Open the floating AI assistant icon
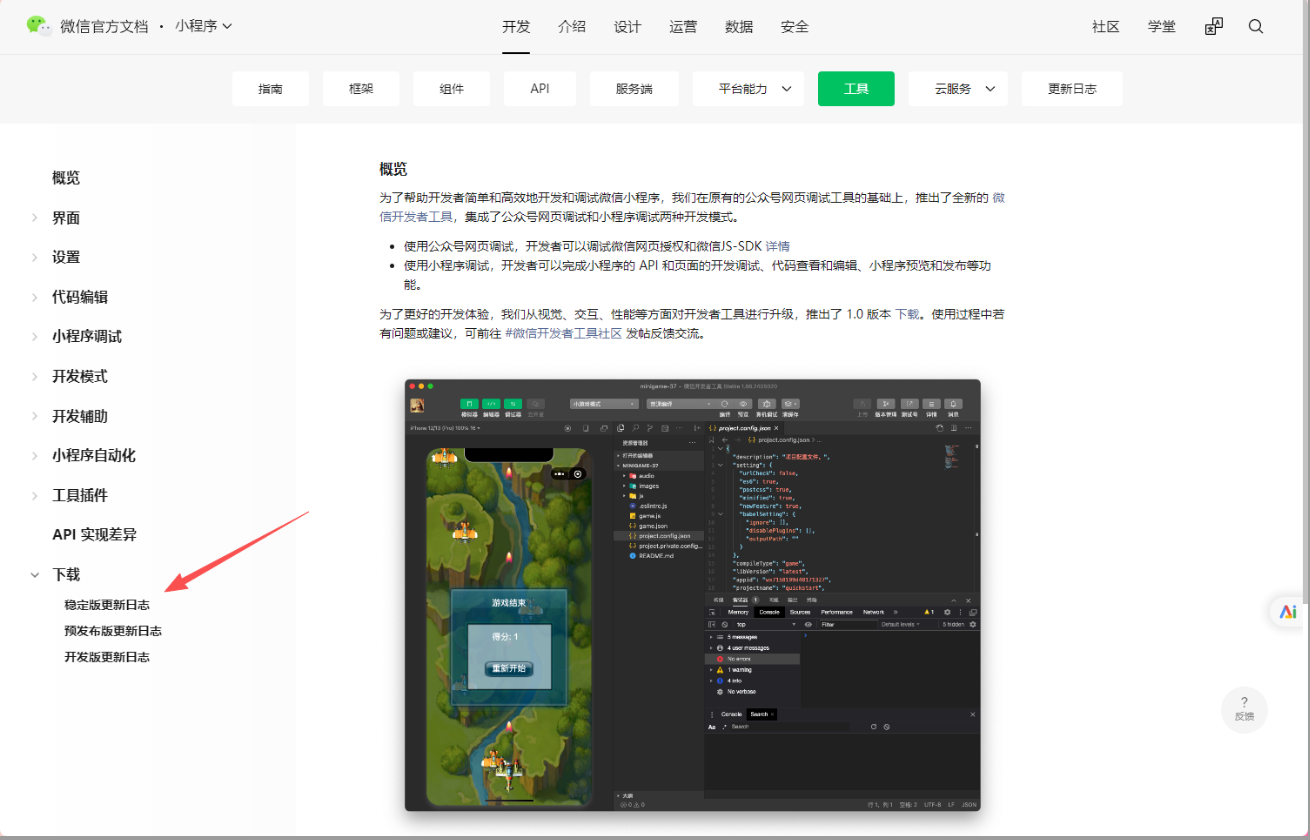The width and height of the screenshot is (1310, 840). click(x=1287, y=612)
